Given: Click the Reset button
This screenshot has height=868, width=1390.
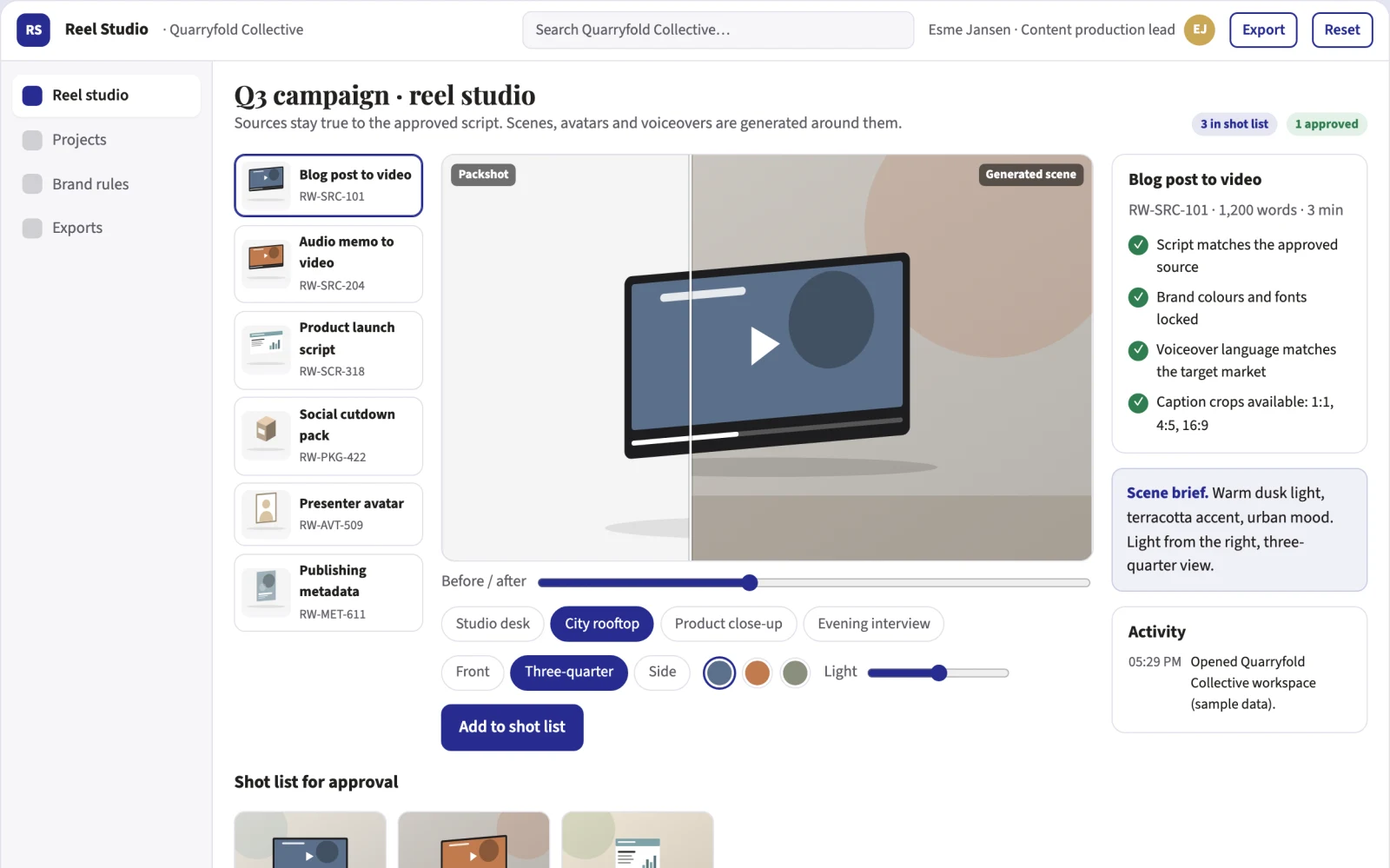Looking at the screenshot, I should (x=1342, y=30).
